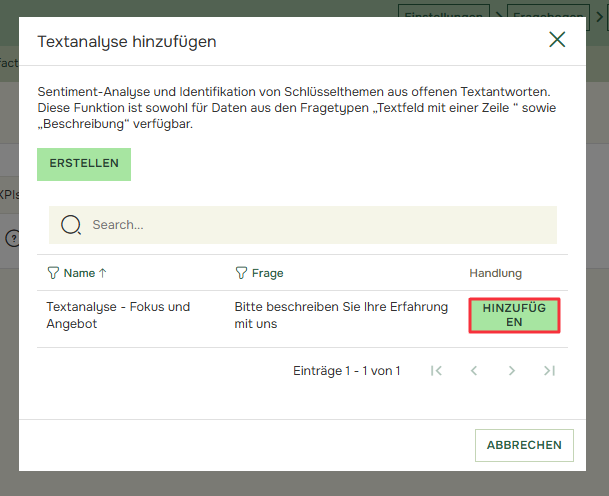Screen dimensions: 609x496
Task: Close the Textanalyse hinzufügen dialog
Action: [x=557, y=40]
